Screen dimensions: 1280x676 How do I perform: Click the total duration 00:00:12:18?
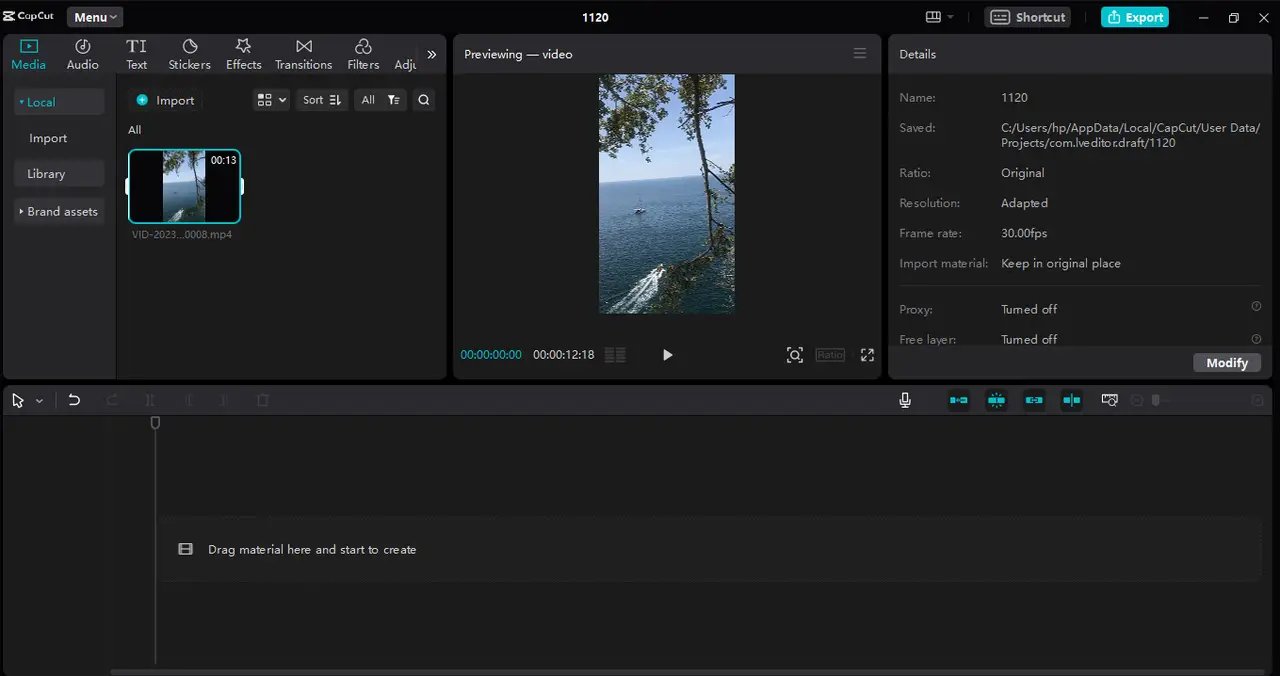563,355
